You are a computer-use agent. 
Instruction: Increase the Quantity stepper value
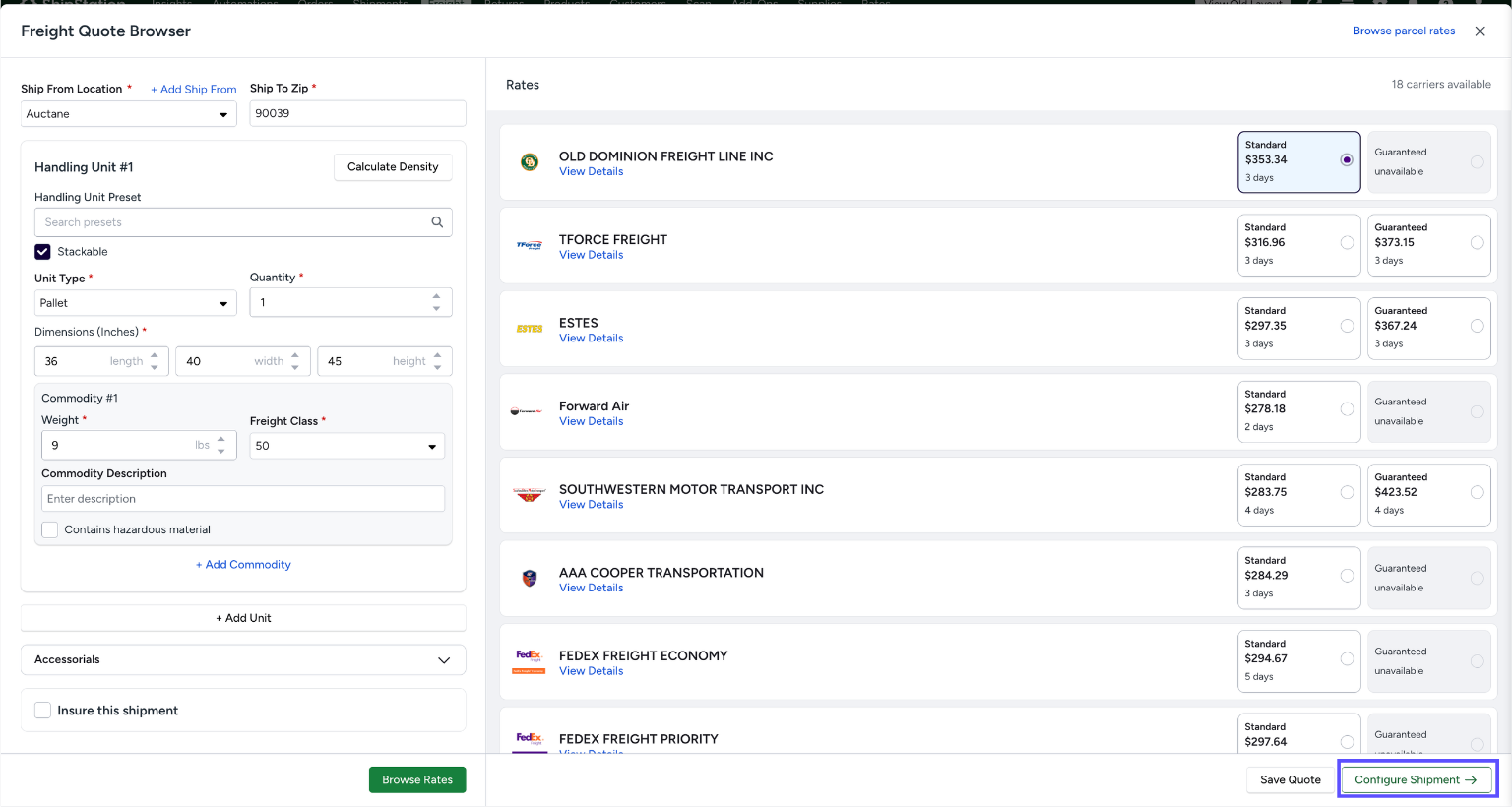click(437, 296)
